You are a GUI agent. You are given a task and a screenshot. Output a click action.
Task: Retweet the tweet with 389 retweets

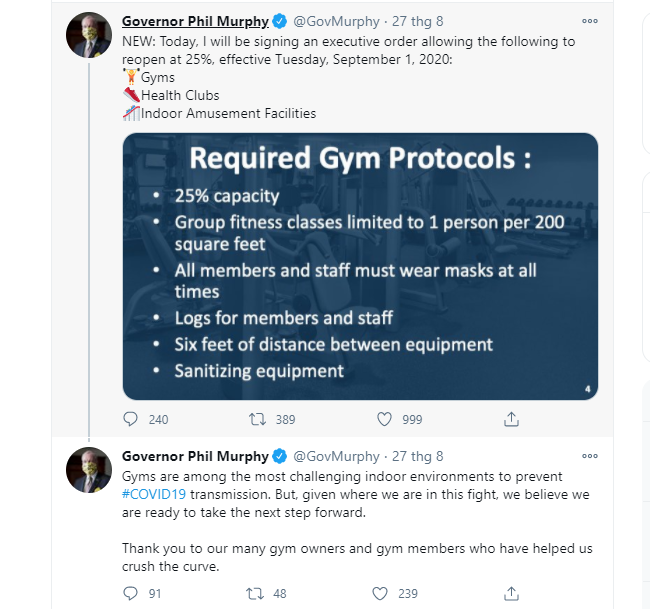click(257, 419)
